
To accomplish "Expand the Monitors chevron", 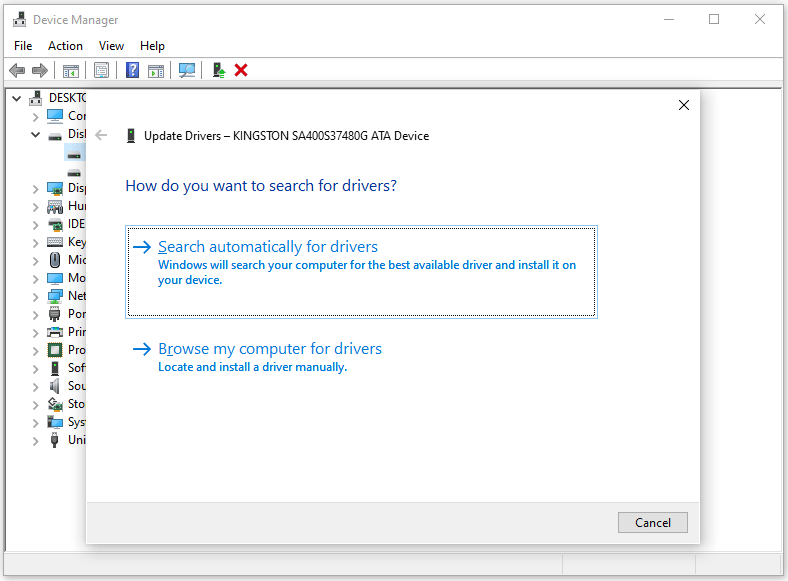I will point(35,279).
